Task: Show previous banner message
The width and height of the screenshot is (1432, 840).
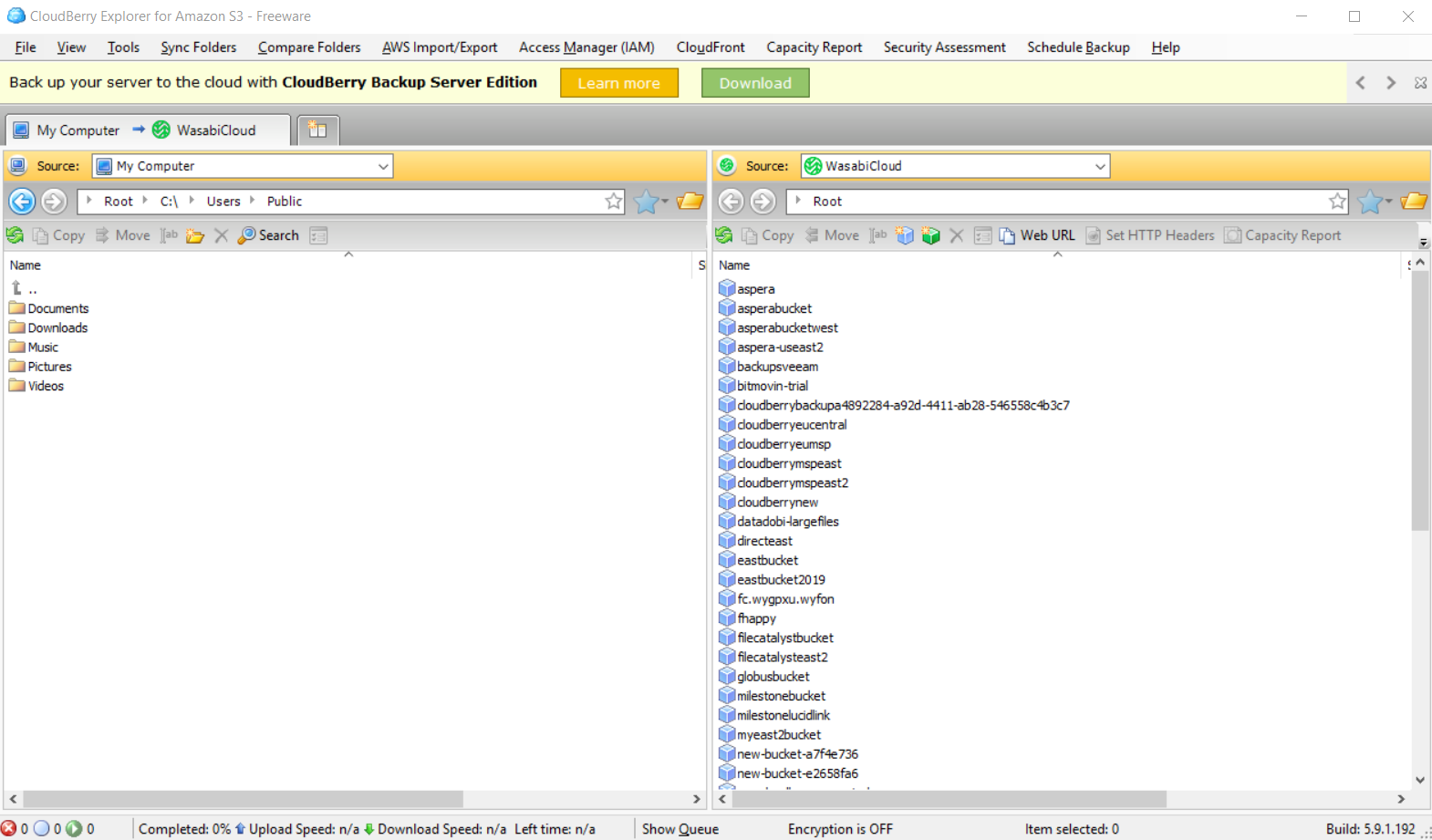Action: click(x=1360, y=82)
